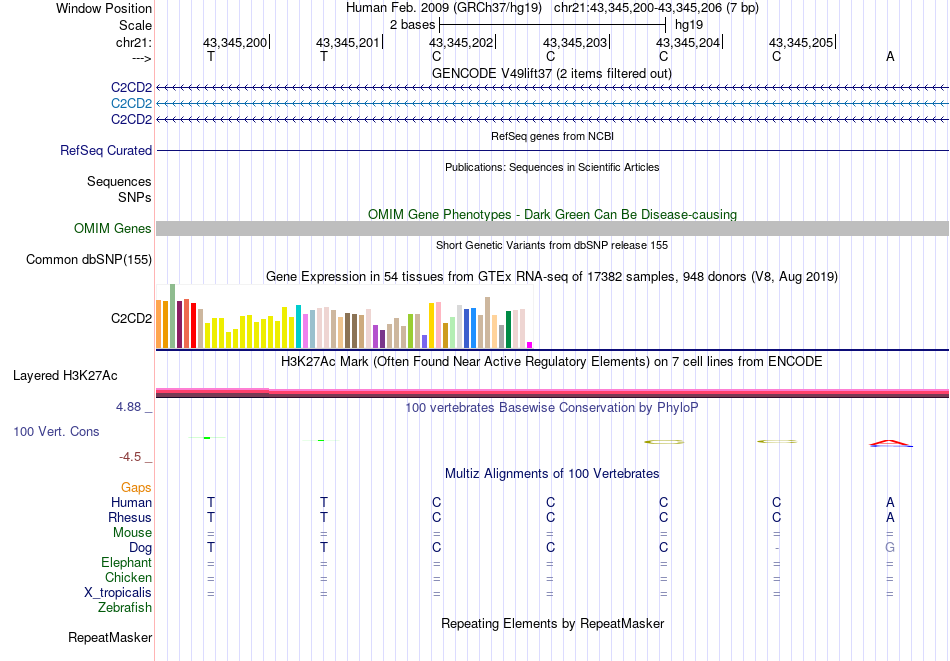Click the Elephant species label
This screenshot has width=950, height=661.
(127, 562)
